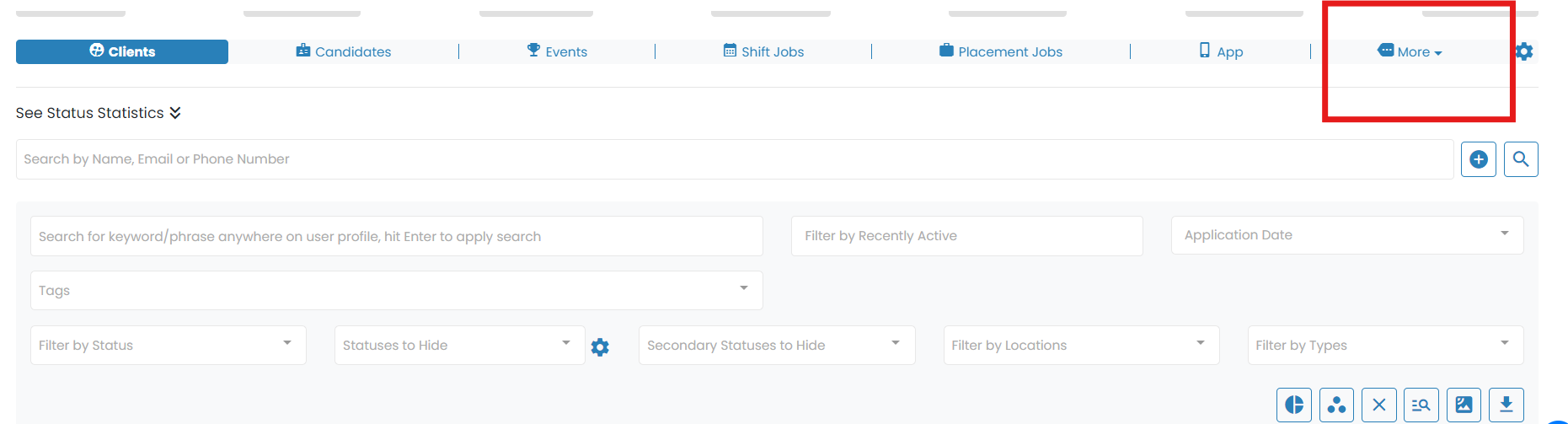Switch to the Candidates tab
This screenshot has width=1568, height=424.
tap(344, 51)
